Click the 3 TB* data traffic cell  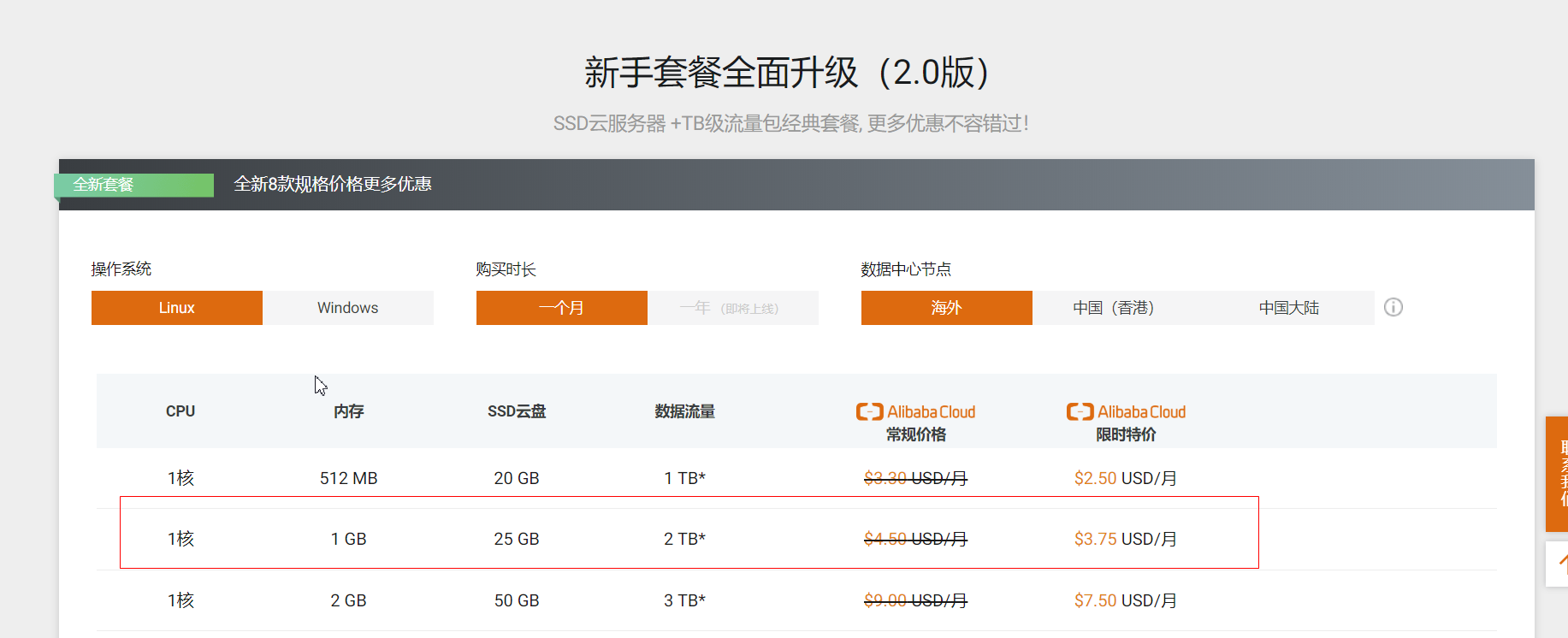[x=685, y=600]
